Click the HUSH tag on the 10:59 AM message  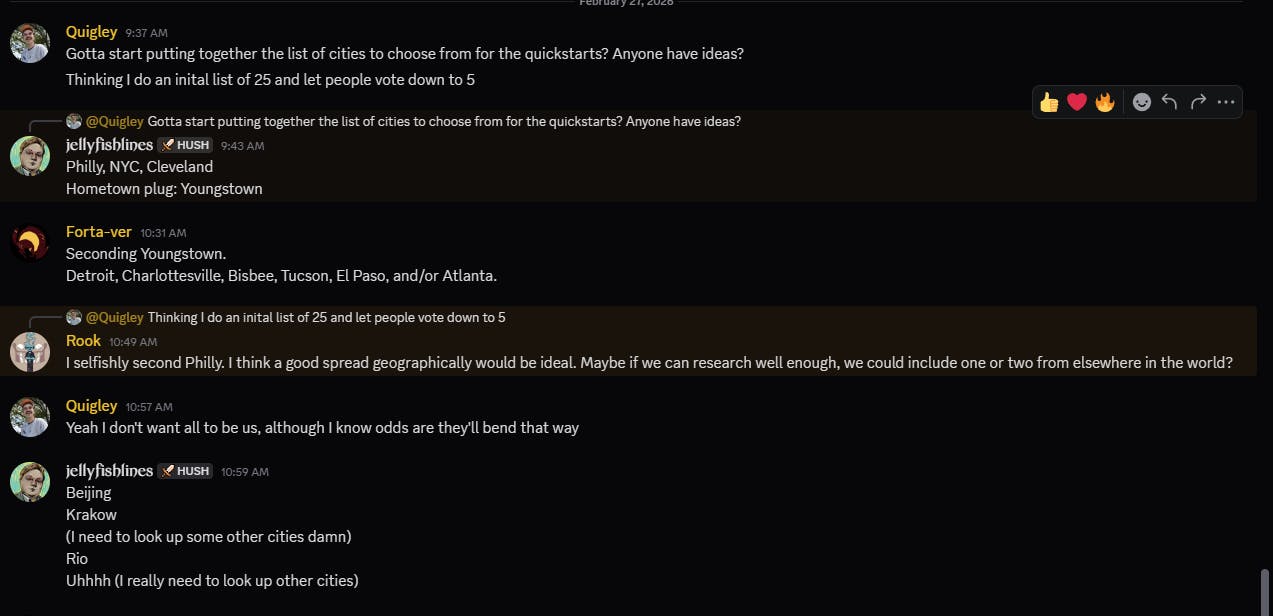pos(186,471)
